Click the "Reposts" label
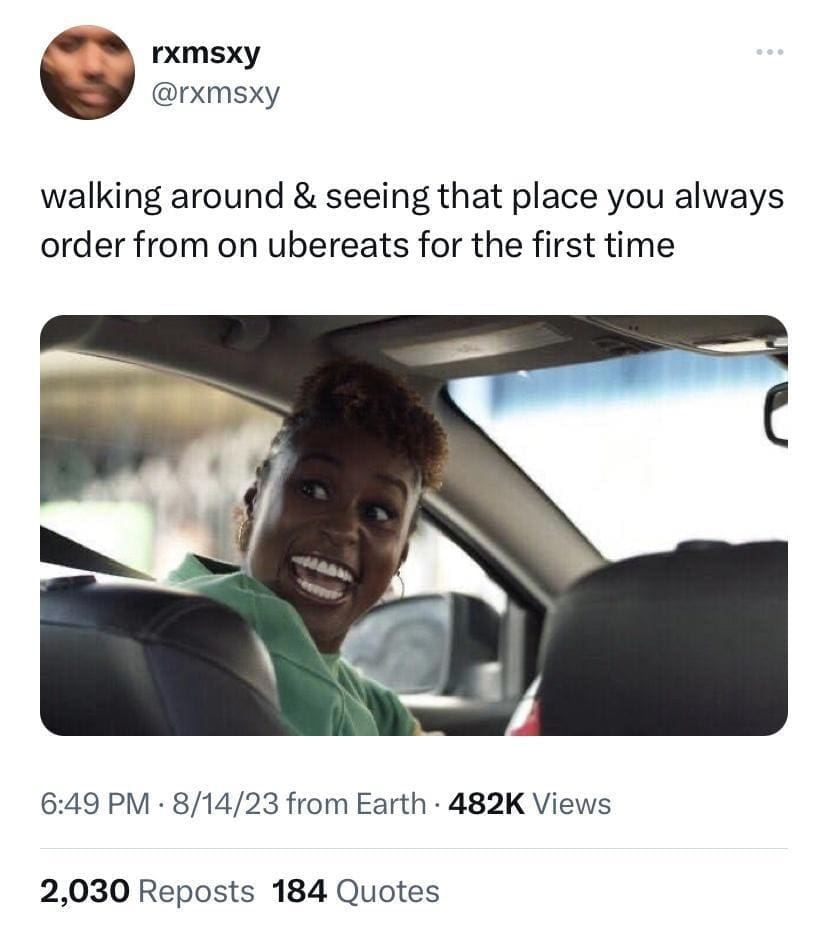 click(196, 891)
